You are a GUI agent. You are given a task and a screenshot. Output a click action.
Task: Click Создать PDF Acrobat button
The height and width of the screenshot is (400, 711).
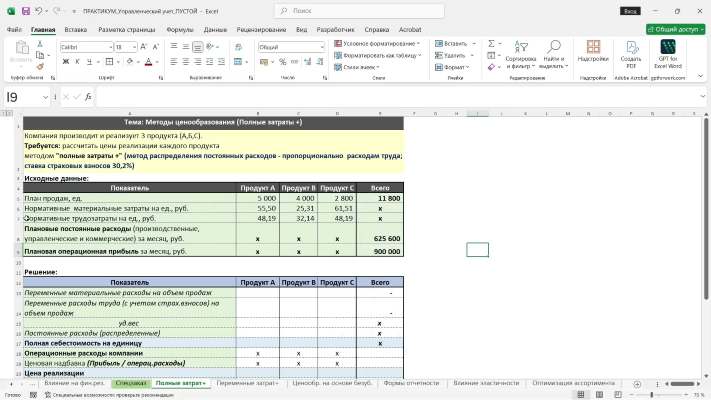[x=631, y=54]
